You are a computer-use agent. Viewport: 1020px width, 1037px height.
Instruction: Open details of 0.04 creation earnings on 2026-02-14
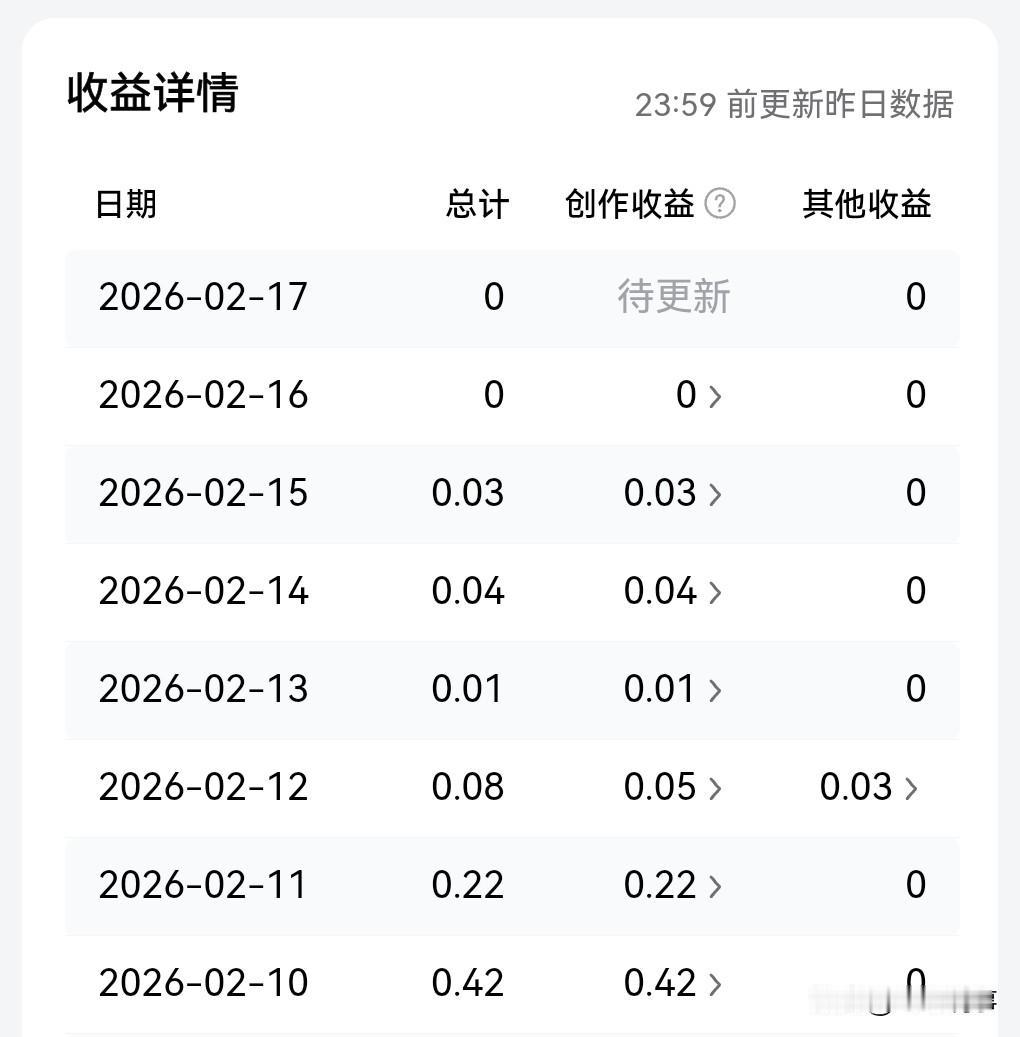670,590
